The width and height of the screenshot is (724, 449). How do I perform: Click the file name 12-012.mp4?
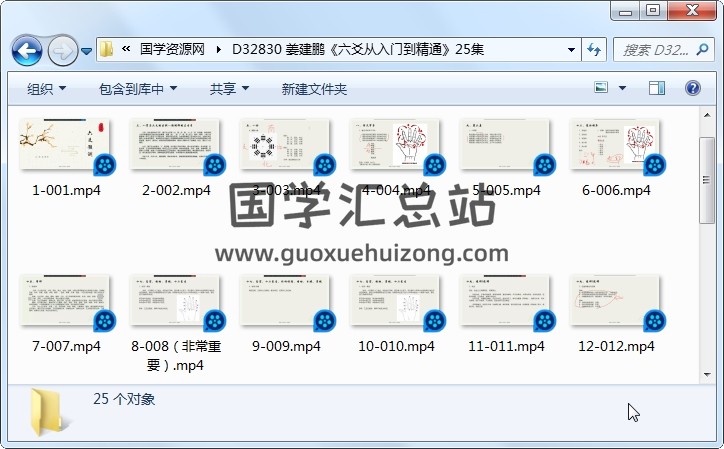[x=616, y=346]
